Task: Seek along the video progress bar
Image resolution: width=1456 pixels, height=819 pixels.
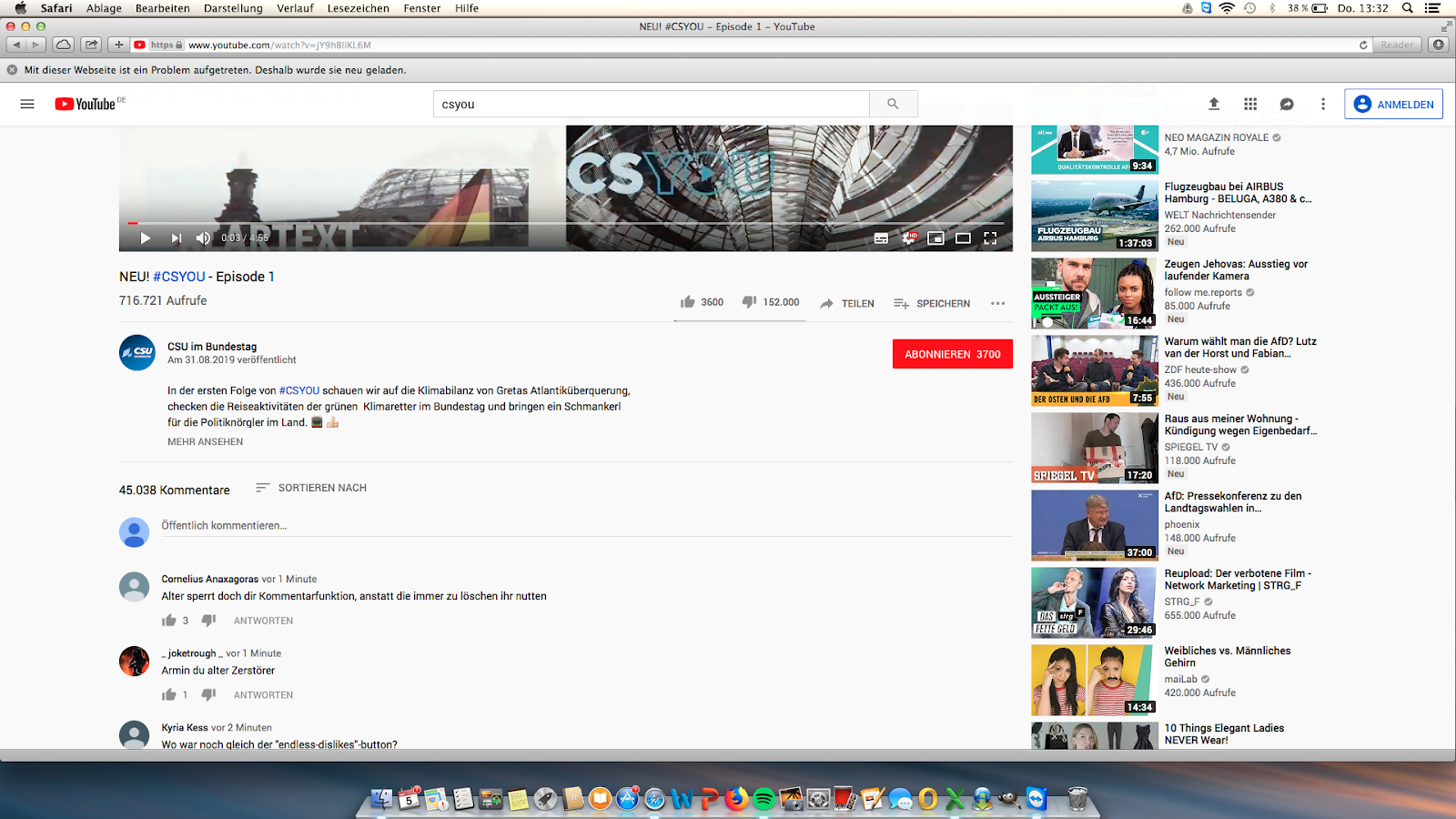Action: (x=566, y=223)
